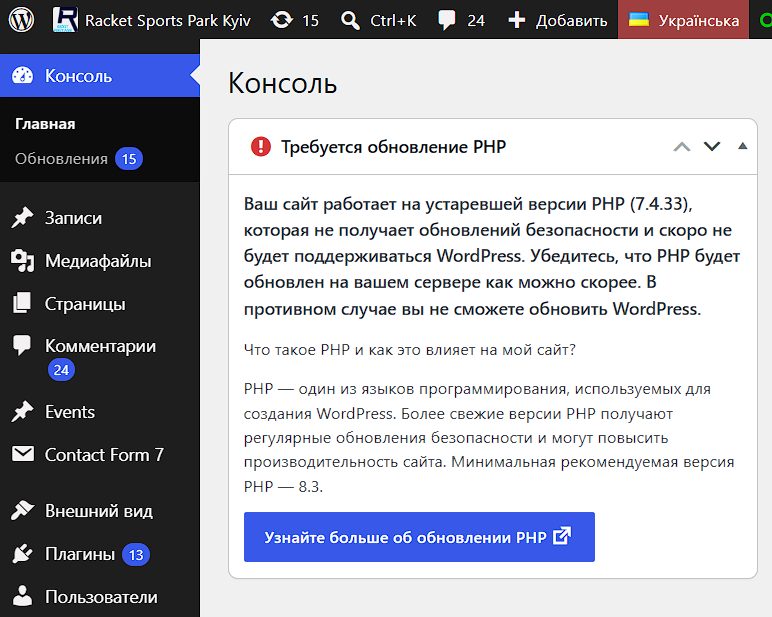Image resolution: width=772 pixels, height=617 pixels.
Task: Open search with the magnifier icon
Action: [350, 20]
